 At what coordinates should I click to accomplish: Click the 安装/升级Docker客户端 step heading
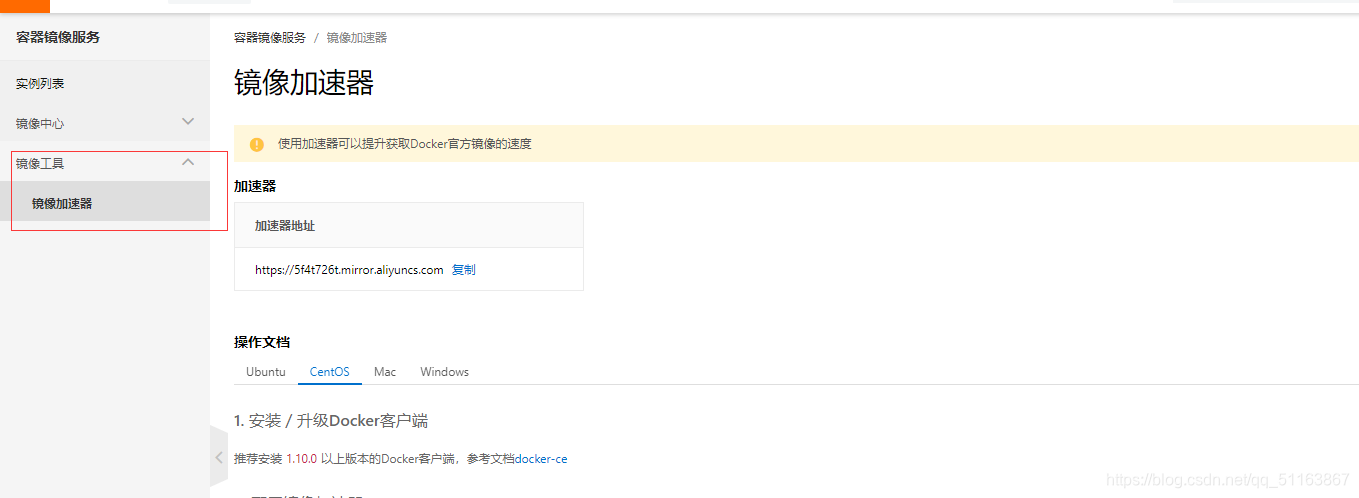[x=331, y=421]
